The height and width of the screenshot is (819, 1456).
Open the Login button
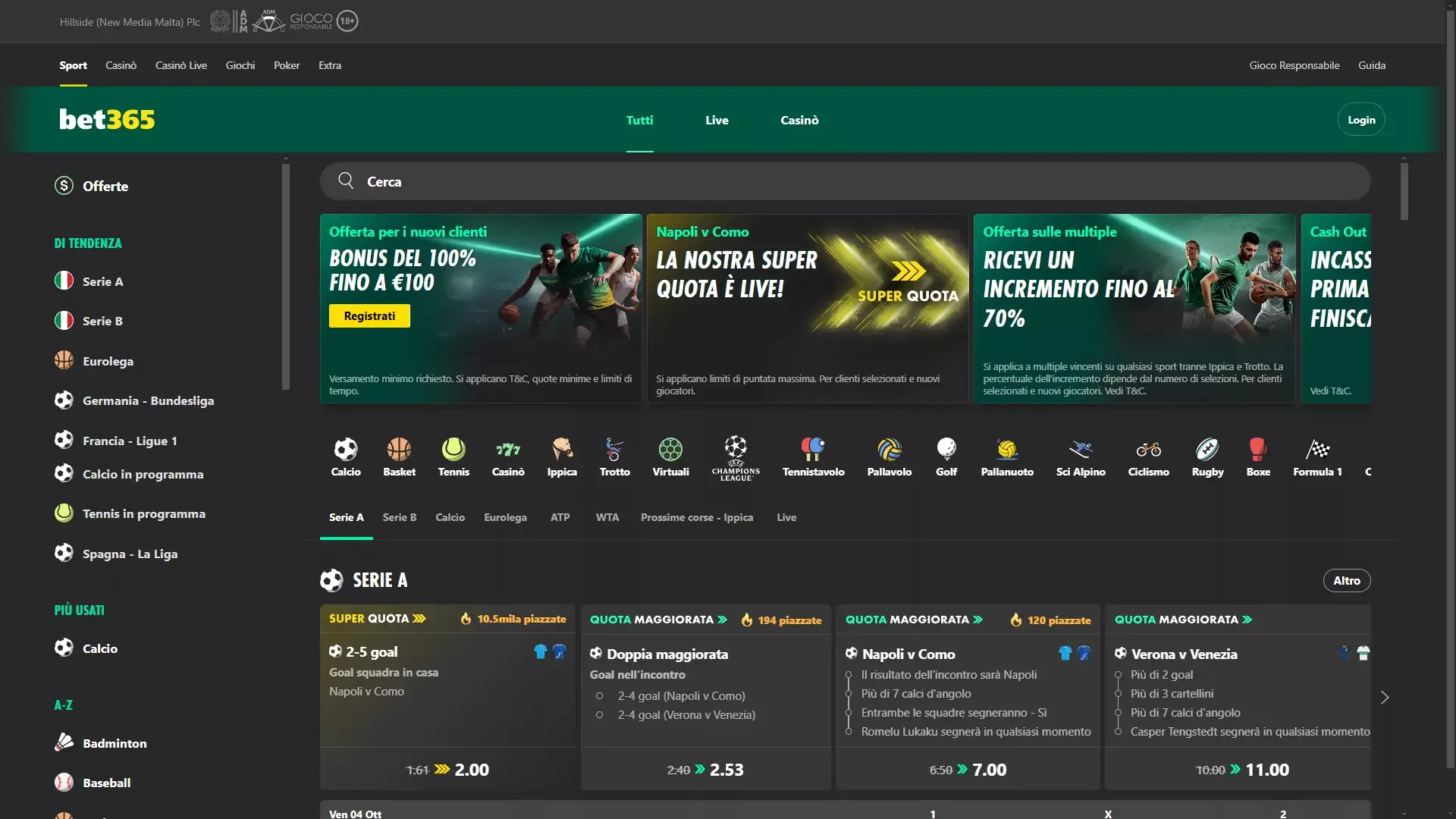coord(1360,119)
